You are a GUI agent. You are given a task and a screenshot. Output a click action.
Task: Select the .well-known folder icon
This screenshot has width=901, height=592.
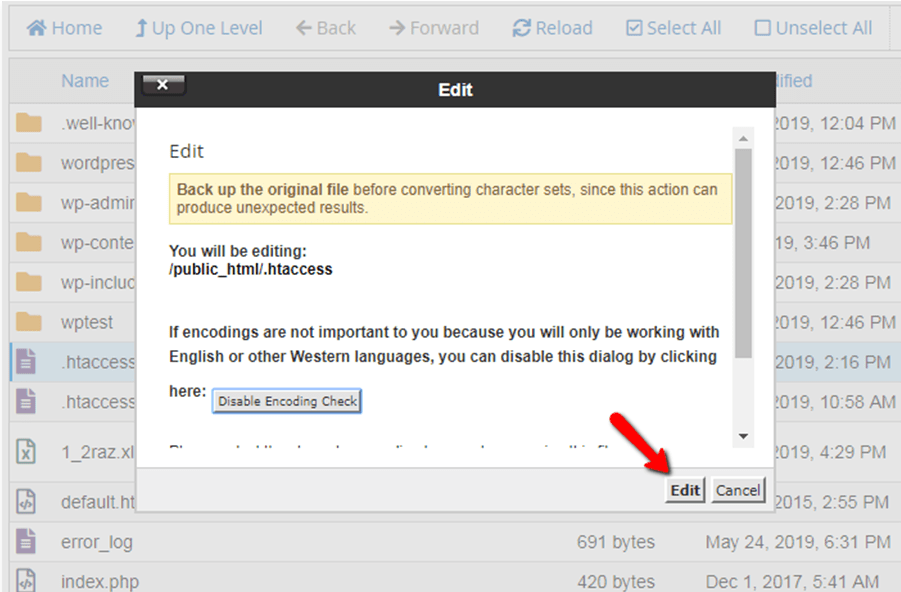28,122
